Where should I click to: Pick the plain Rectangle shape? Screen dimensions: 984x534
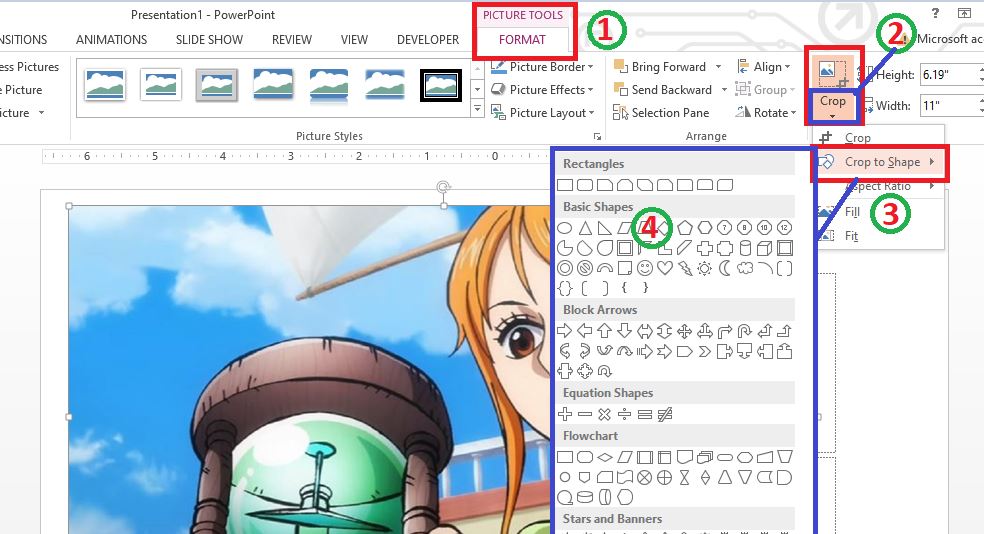pos(565,185)
